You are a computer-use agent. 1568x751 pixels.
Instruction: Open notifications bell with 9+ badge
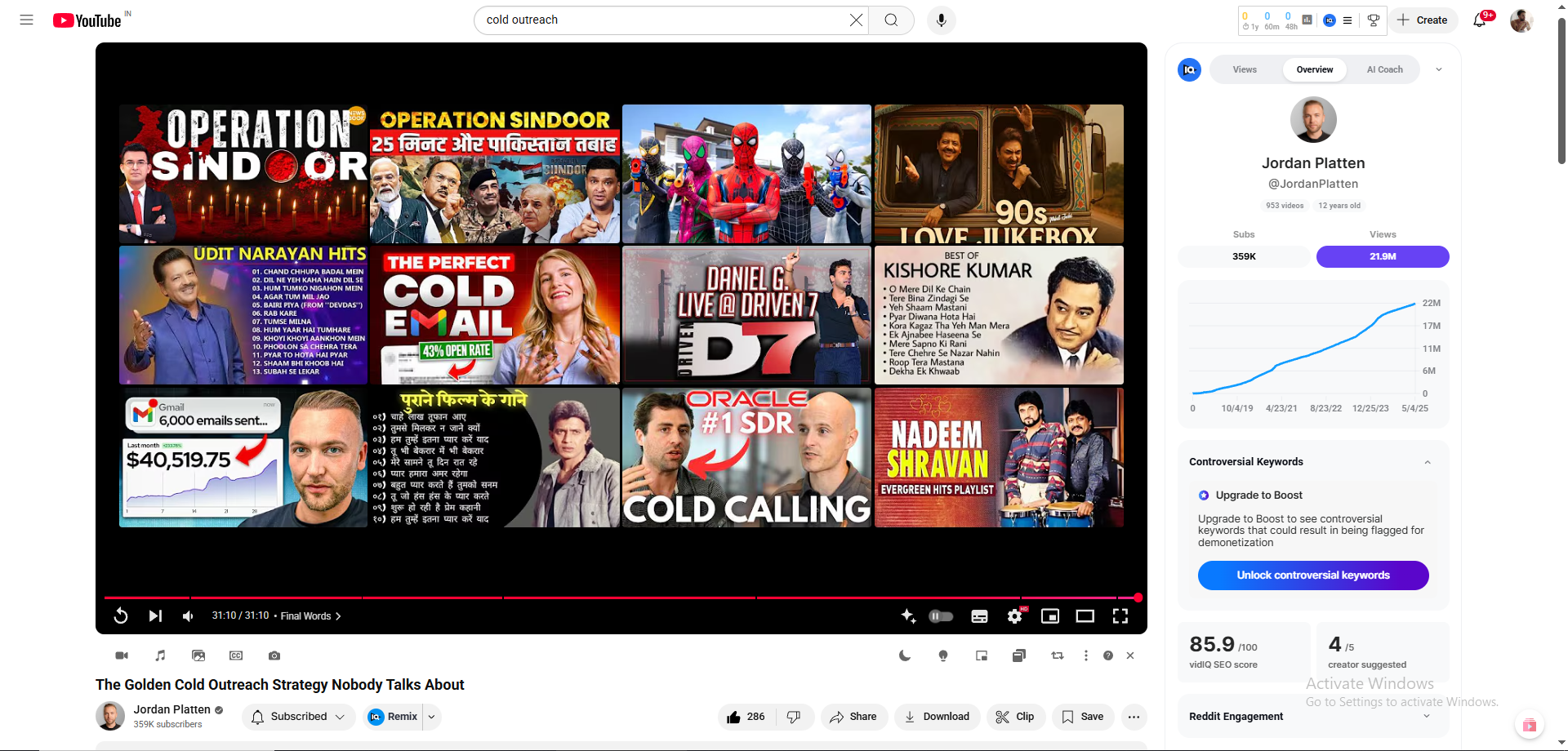[x=1480, y=20]
